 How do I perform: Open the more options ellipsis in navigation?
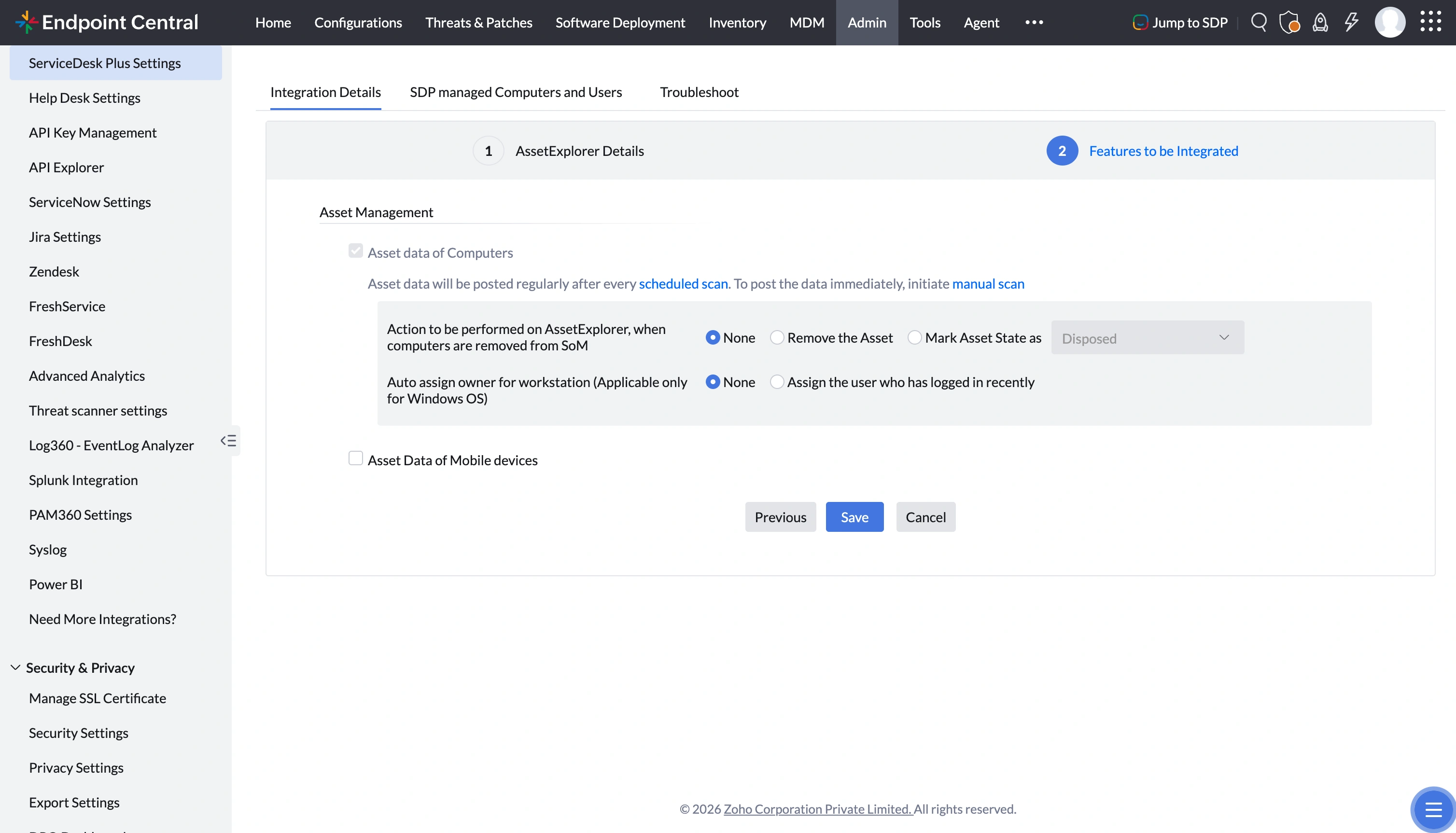(1035, 22)
